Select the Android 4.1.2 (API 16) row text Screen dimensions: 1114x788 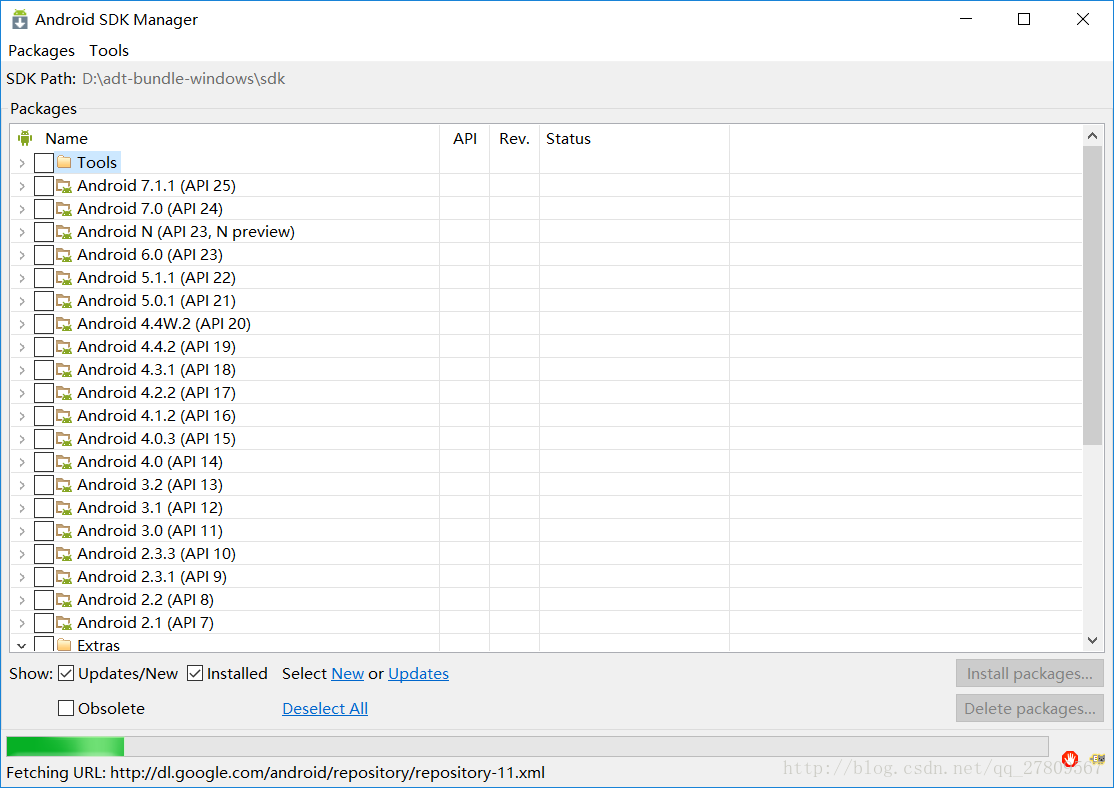pyautogui.click(x=156, y=416)
